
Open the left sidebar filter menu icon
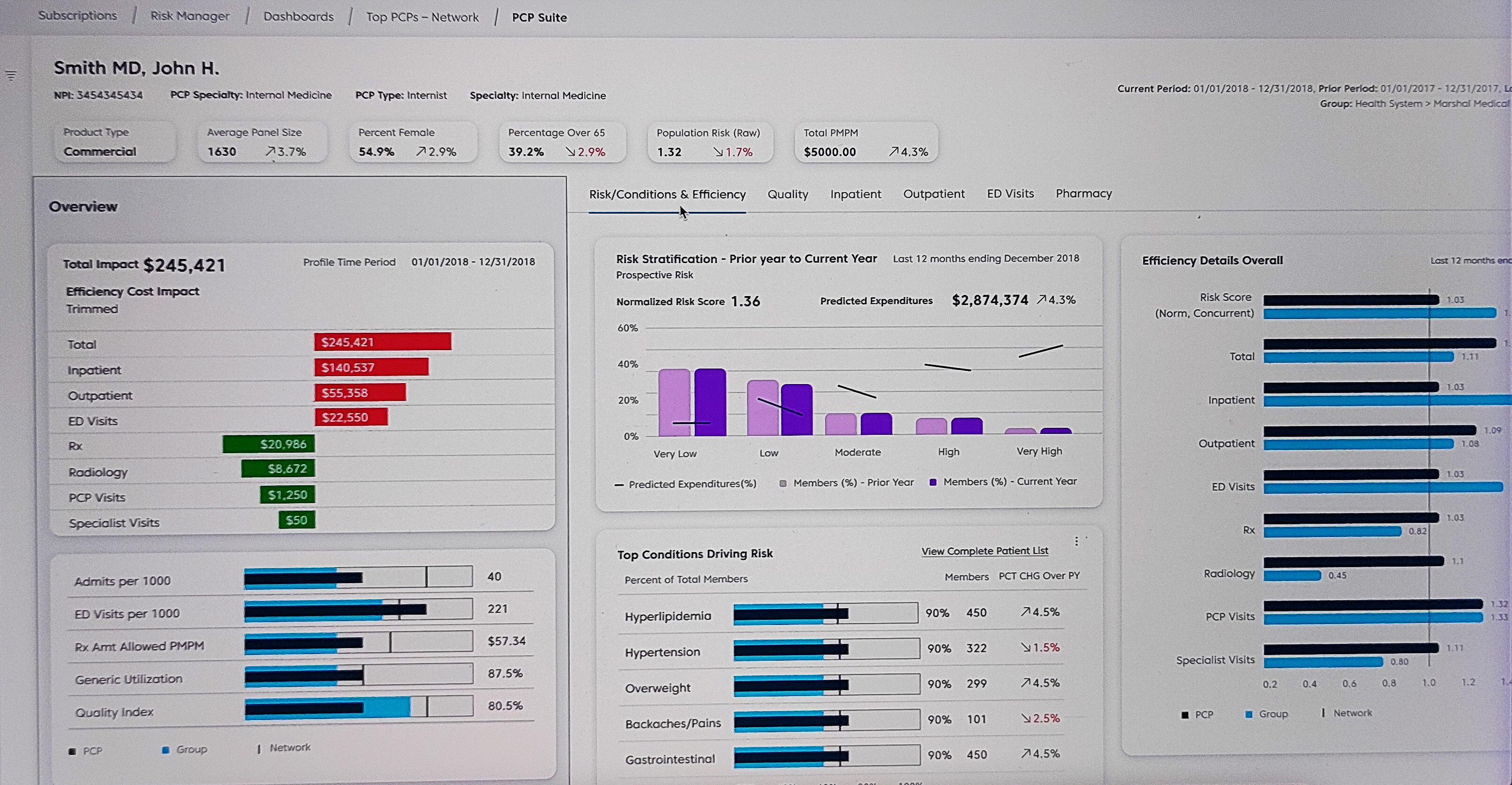(x=11, y=76)
